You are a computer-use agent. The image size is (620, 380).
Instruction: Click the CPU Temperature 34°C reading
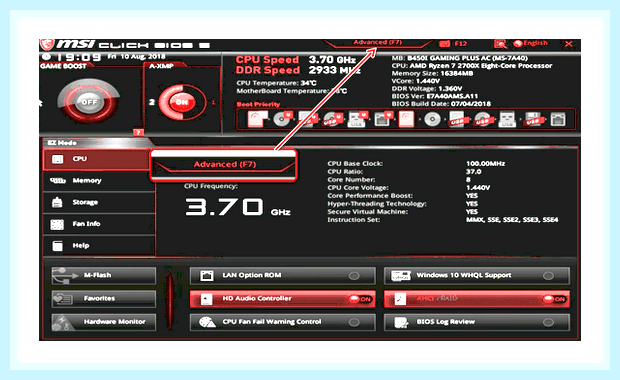pos(276,83)
